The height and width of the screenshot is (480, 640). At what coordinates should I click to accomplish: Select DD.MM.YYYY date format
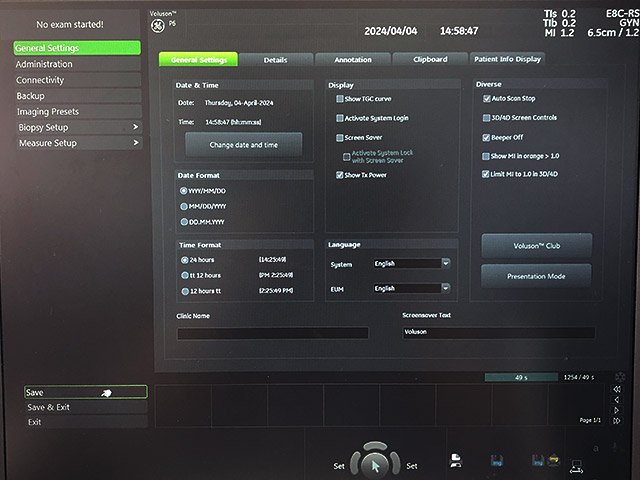pos(184,222)
